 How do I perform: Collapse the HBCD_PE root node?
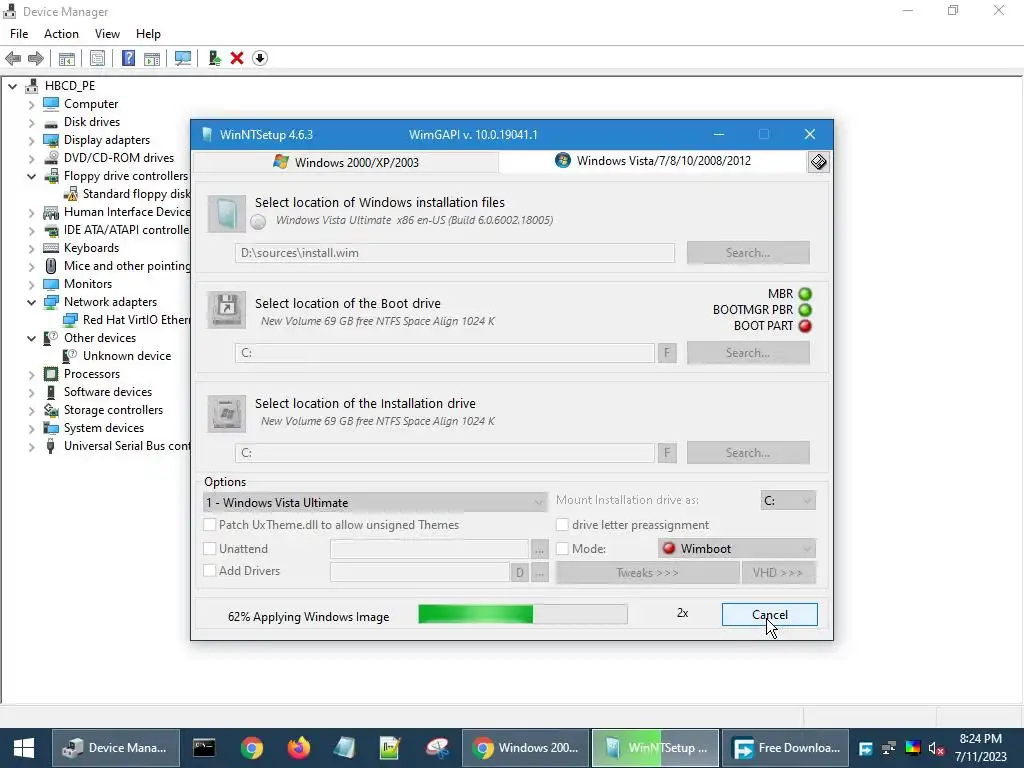12,86
